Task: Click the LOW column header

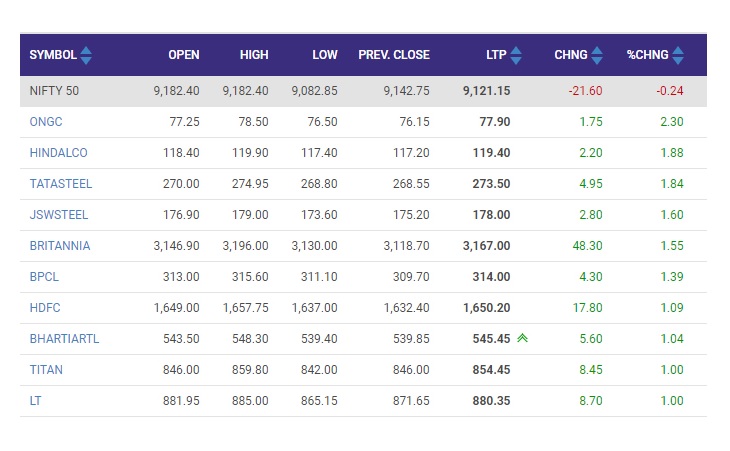Action: point(324,55)
